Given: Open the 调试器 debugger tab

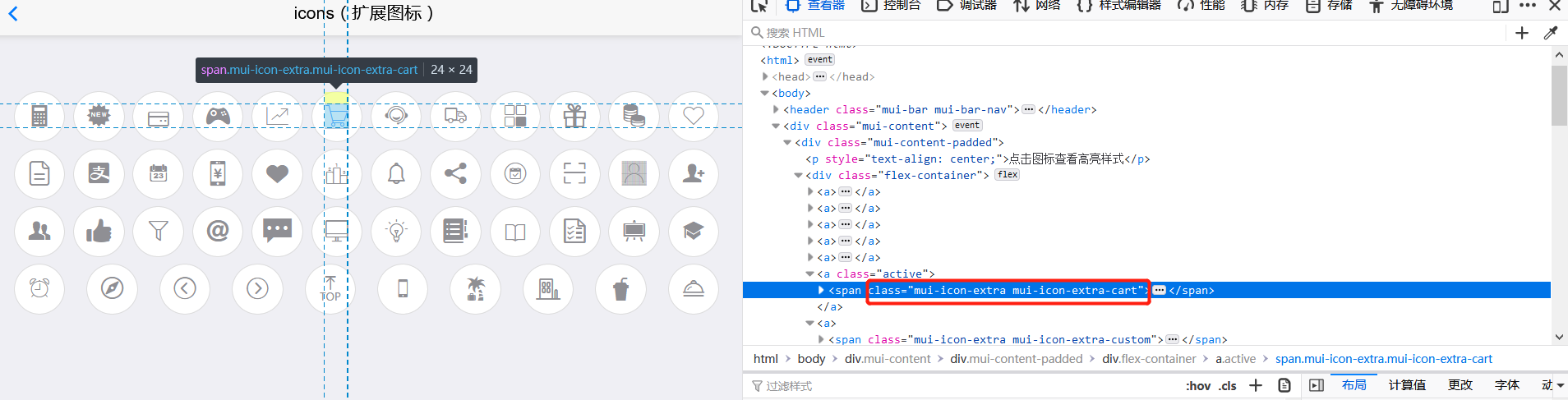Looking at the screenshot, I should point(966,5).
